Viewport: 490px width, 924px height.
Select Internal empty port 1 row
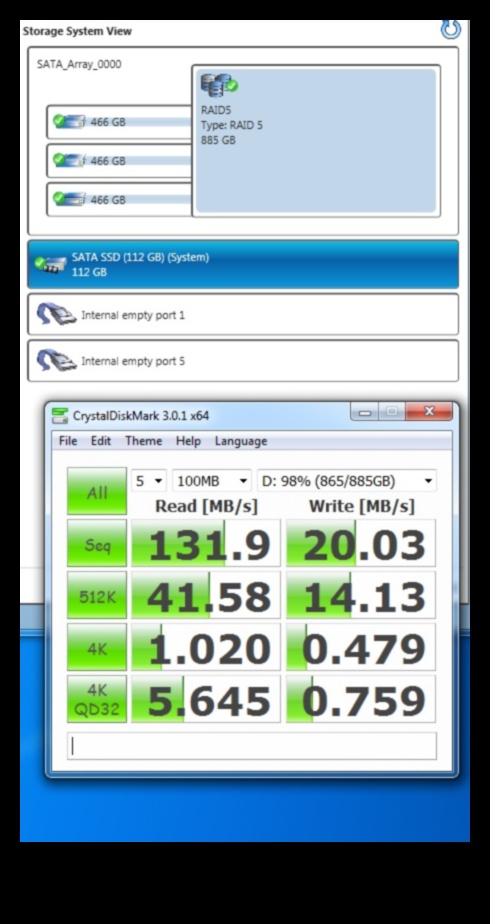tap(243, 315)
